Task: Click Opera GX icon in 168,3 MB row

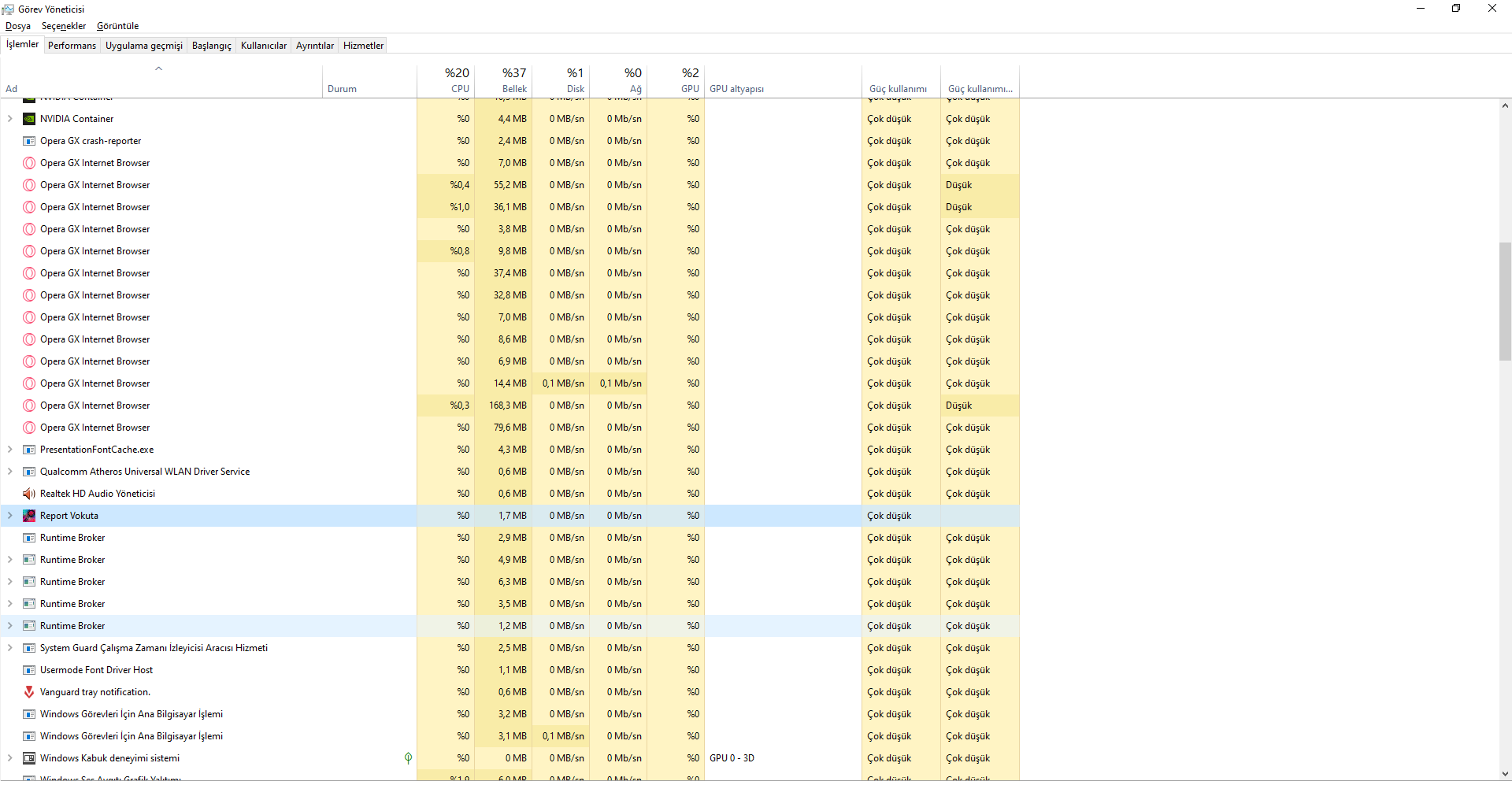Action: pyautogui.click(x=29, y=405)
